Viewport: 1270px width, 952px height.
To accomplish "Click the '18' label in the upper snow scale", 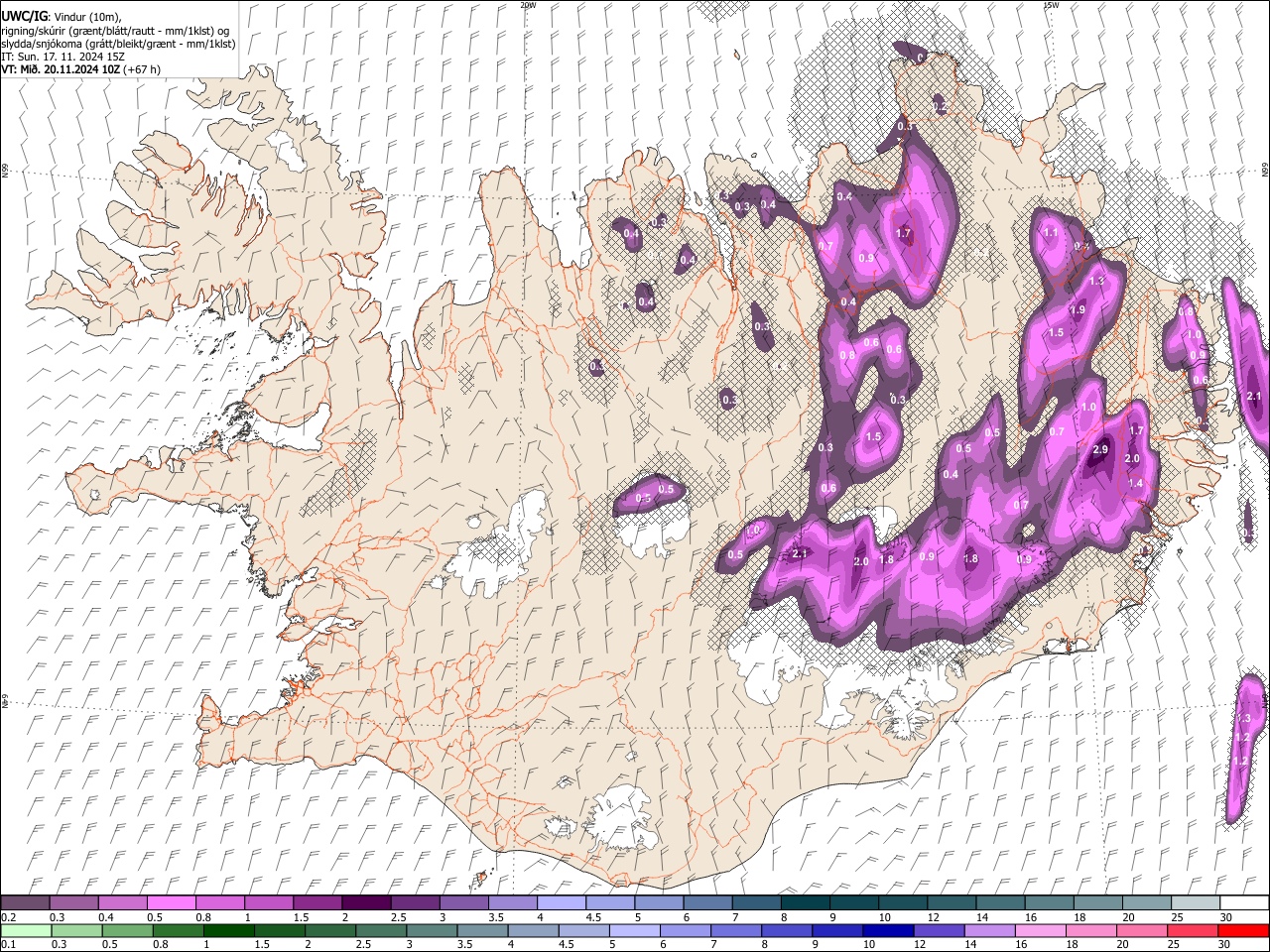I will pyautogui.click(x=1080, y=917).
